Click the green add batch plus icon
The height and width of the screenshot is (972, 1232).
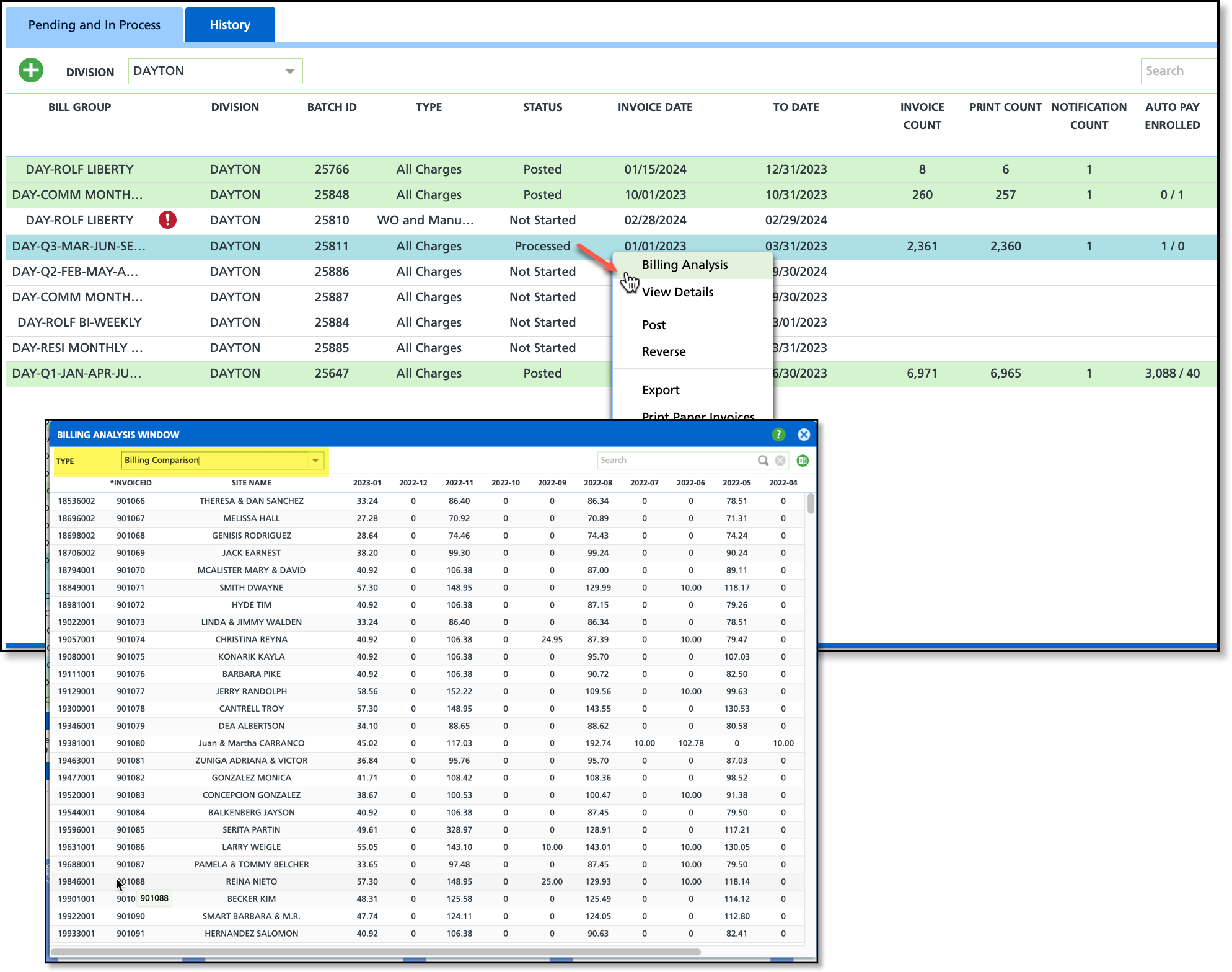[30, 71]
